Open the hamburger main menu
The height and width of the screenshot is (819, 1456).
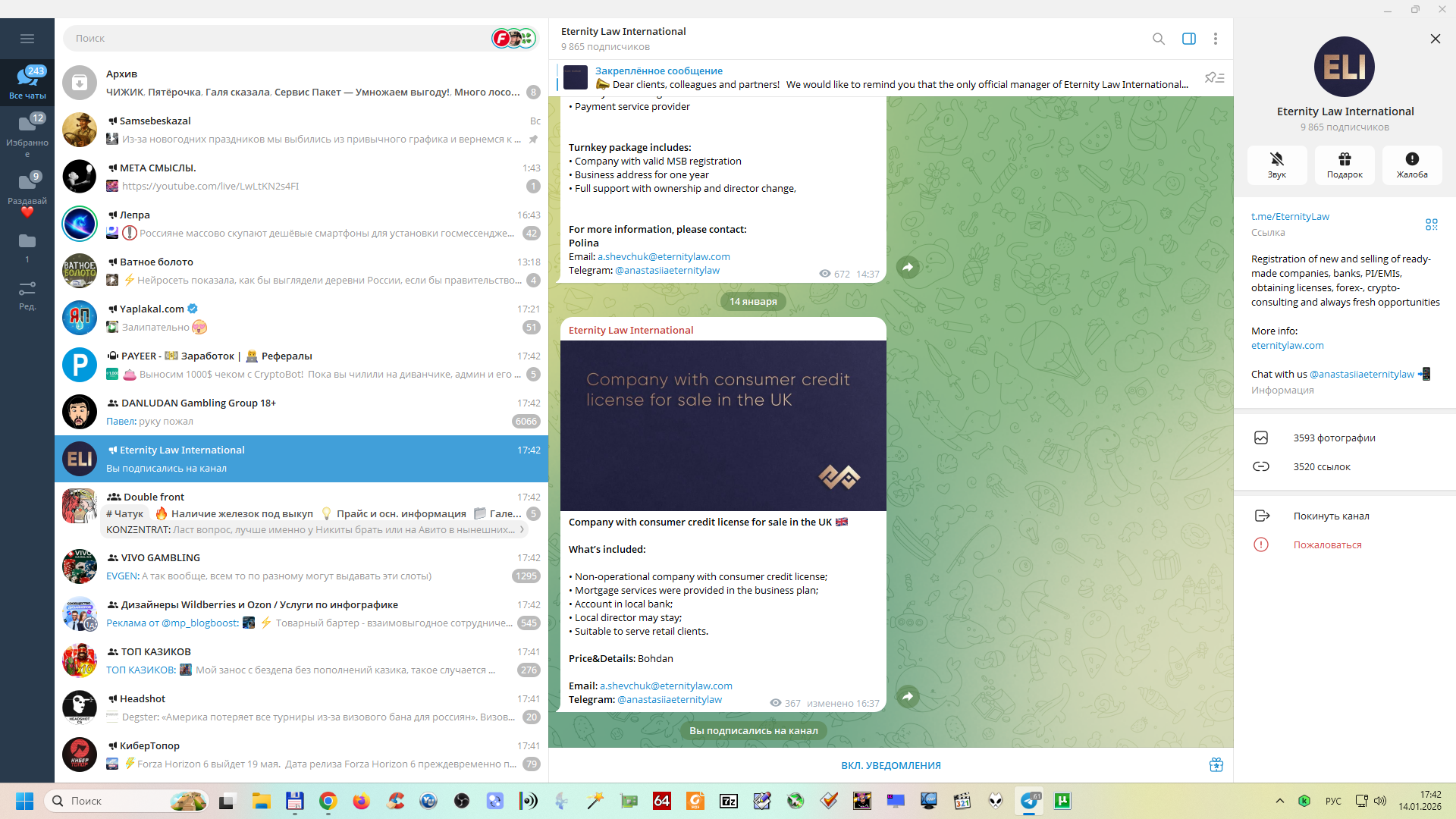[x=27, y=39]
